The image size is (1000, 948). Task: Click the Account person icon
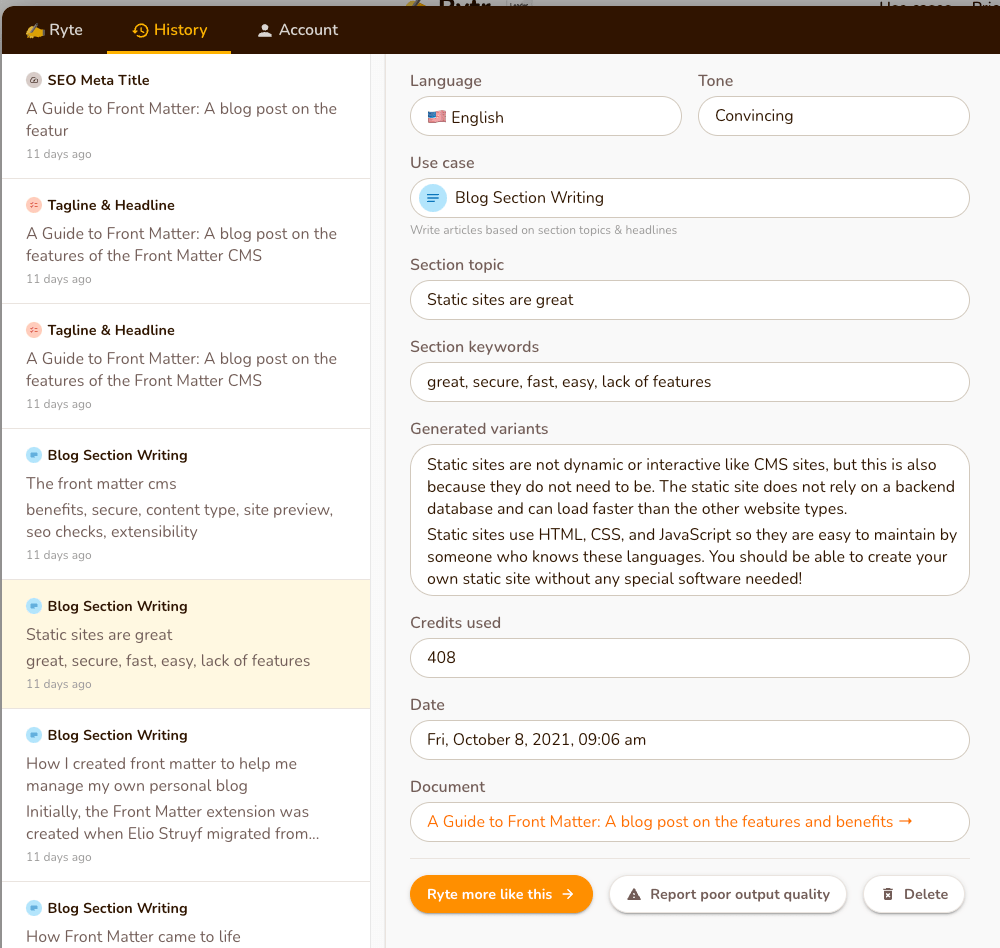tap(265, 30)
